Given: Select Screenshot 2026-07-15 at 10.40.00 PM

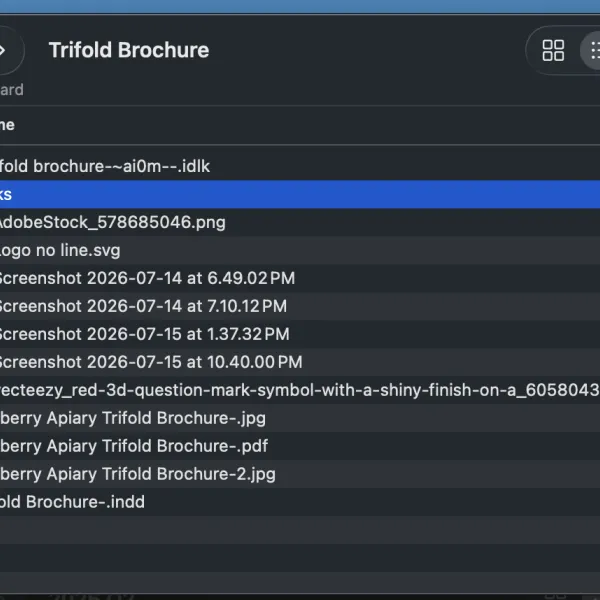Looking at the screenshot, I should click(151, 362).
